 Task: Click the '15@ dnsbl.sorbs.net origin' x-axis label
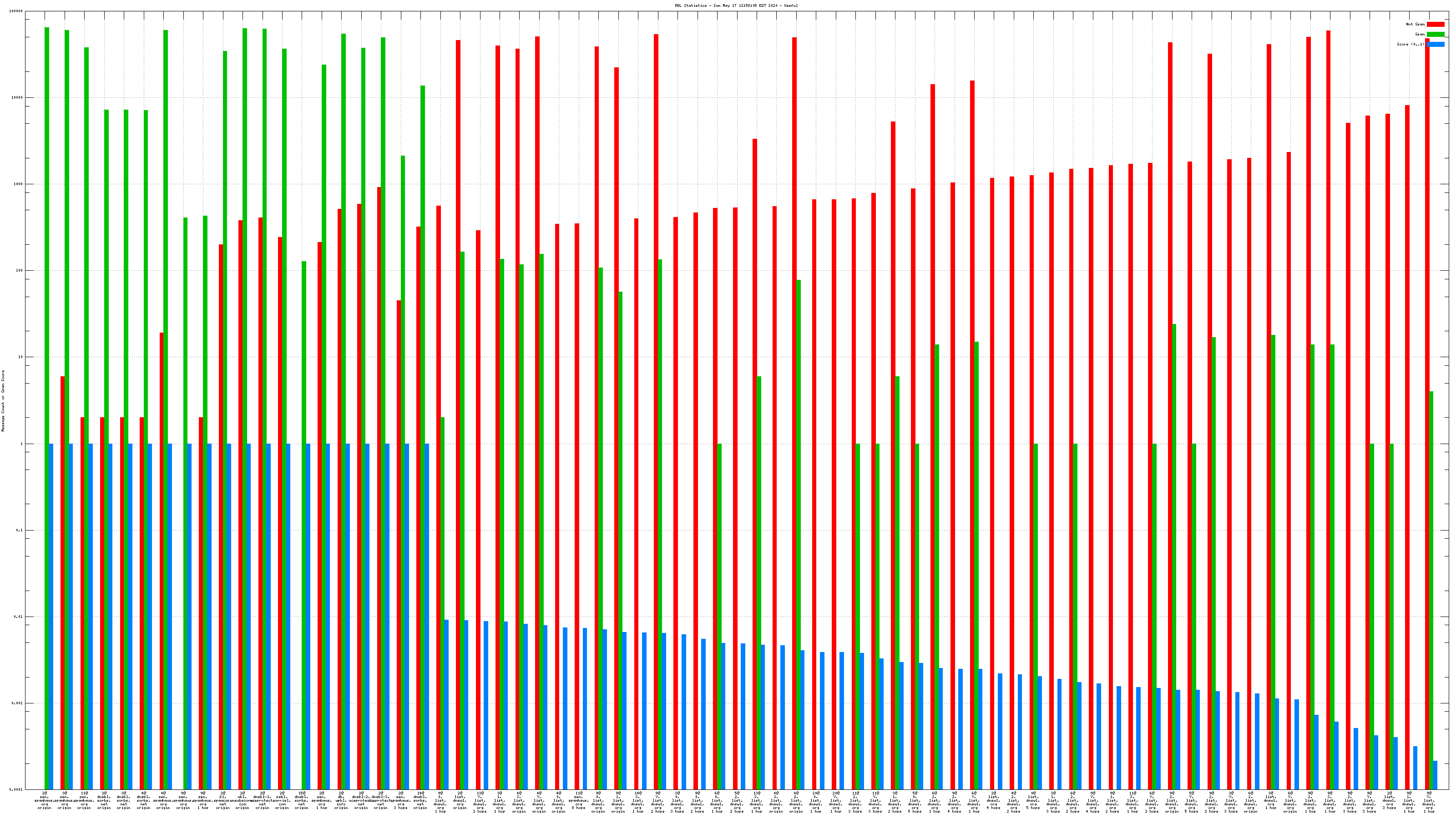tap(302, 800)
